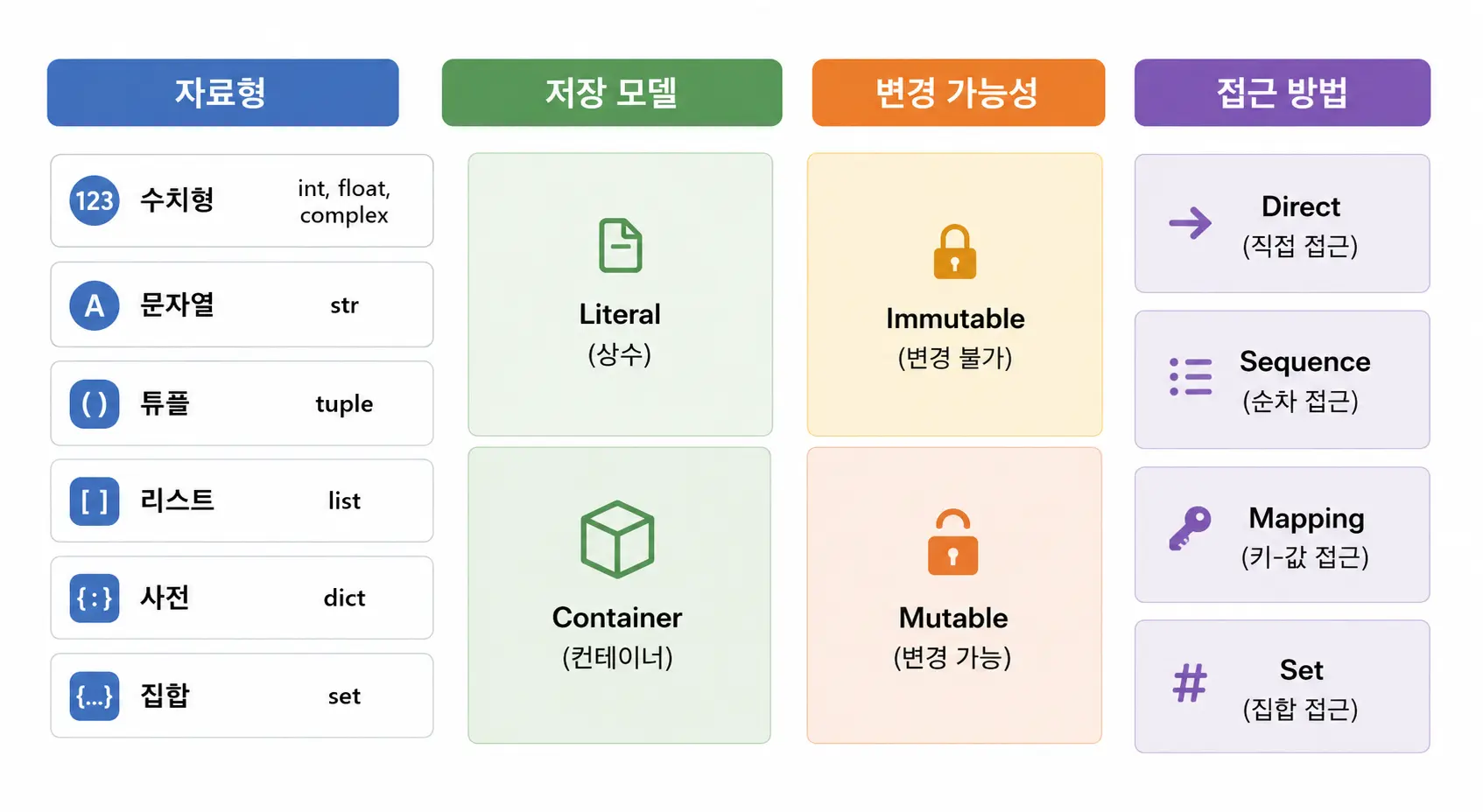The height and width of the screenshot is (812, 1483).
Task: Click the curly braces colon dict icon
Action: (95, 598)
